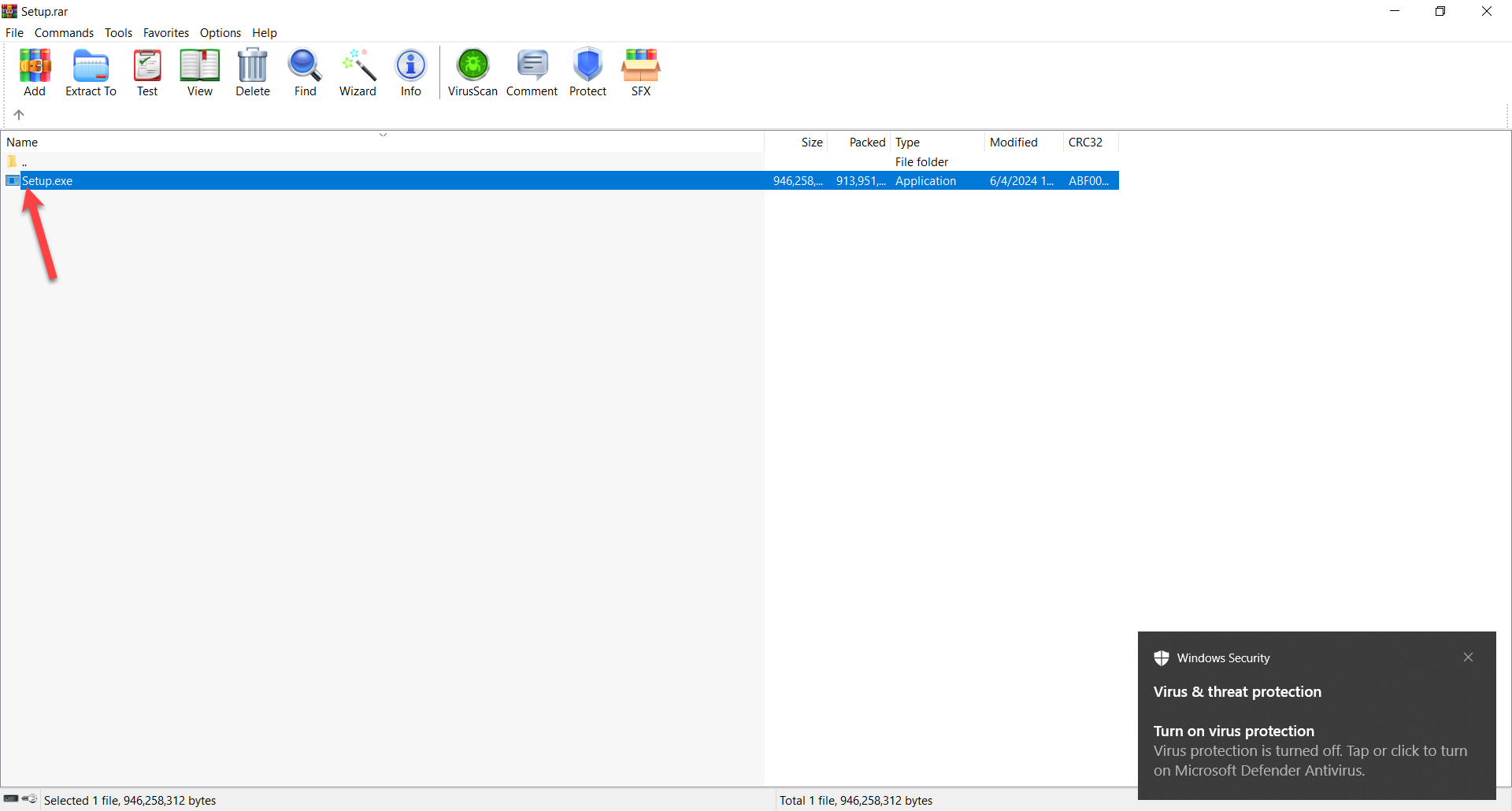Sort by the Modified column header
Image resolution: width=1512 pixels, height=811 pixels.
1014,143
